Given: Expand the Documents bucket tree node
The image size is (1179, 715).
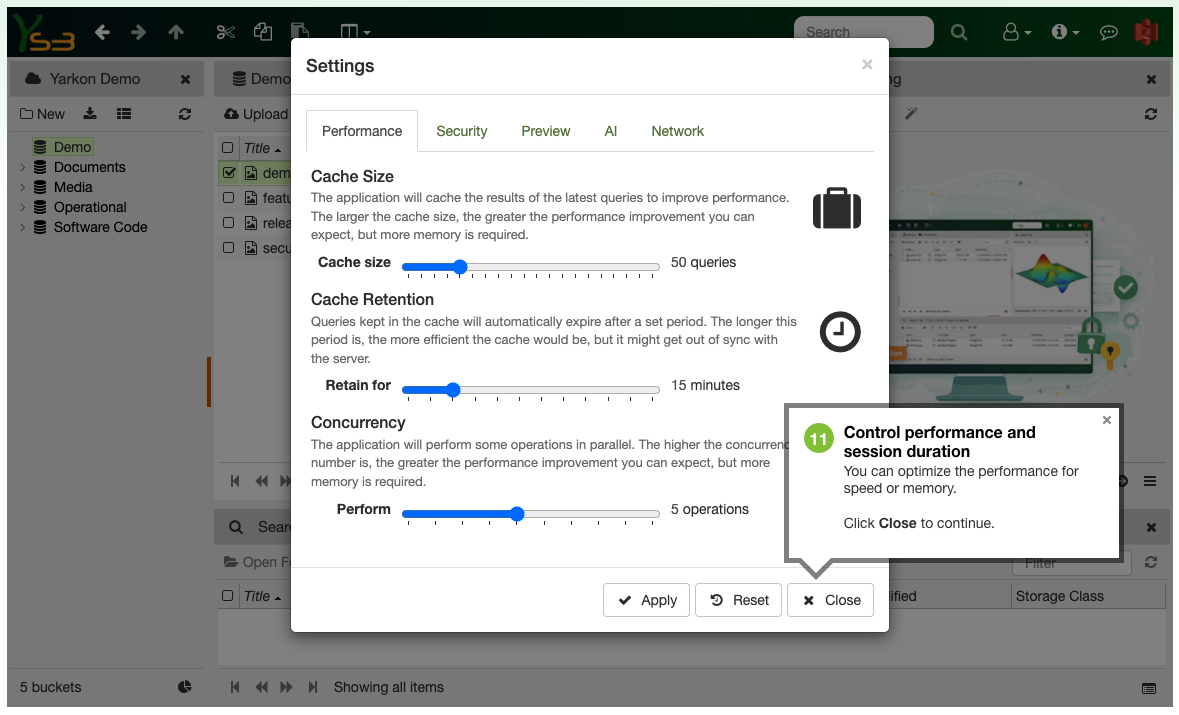Looking at the screenshot, I should pos(23,167).
